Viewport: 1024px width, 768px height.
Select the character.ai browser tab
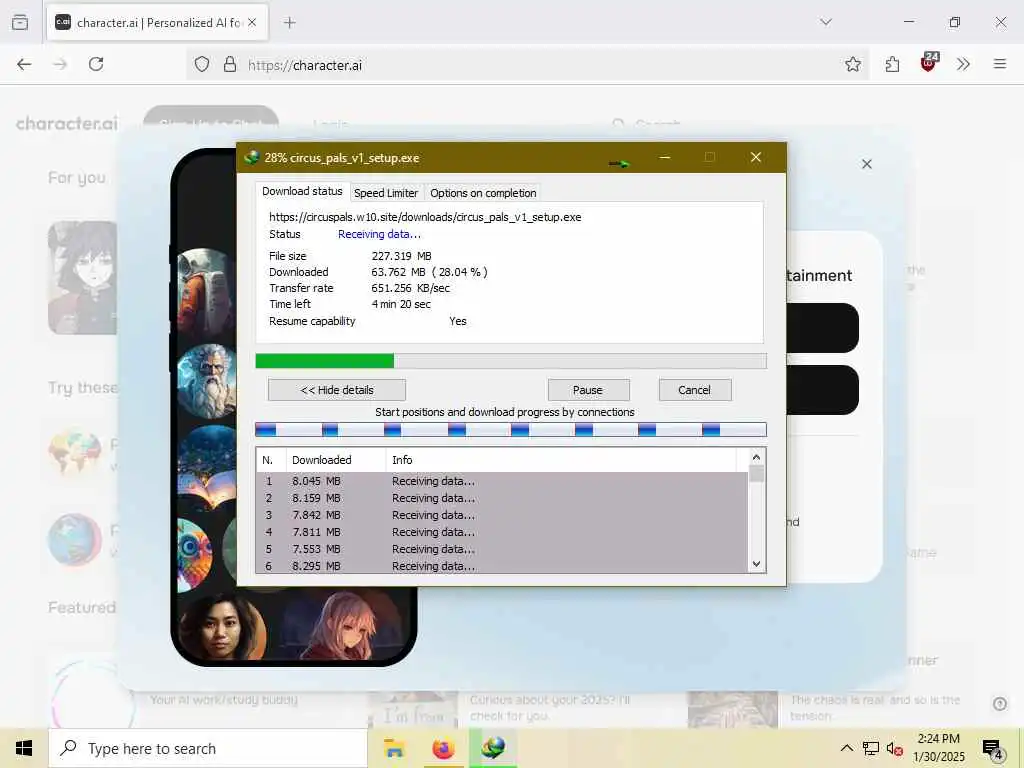157,23
